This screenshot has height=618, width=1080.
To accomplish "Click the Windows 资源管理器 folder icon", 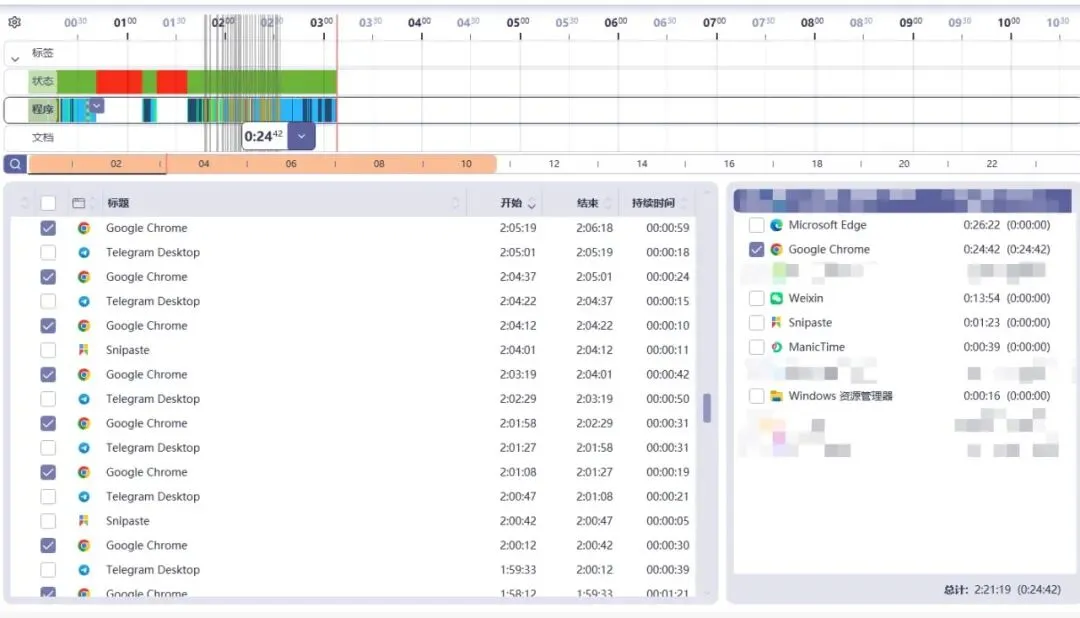I will 776,396.
